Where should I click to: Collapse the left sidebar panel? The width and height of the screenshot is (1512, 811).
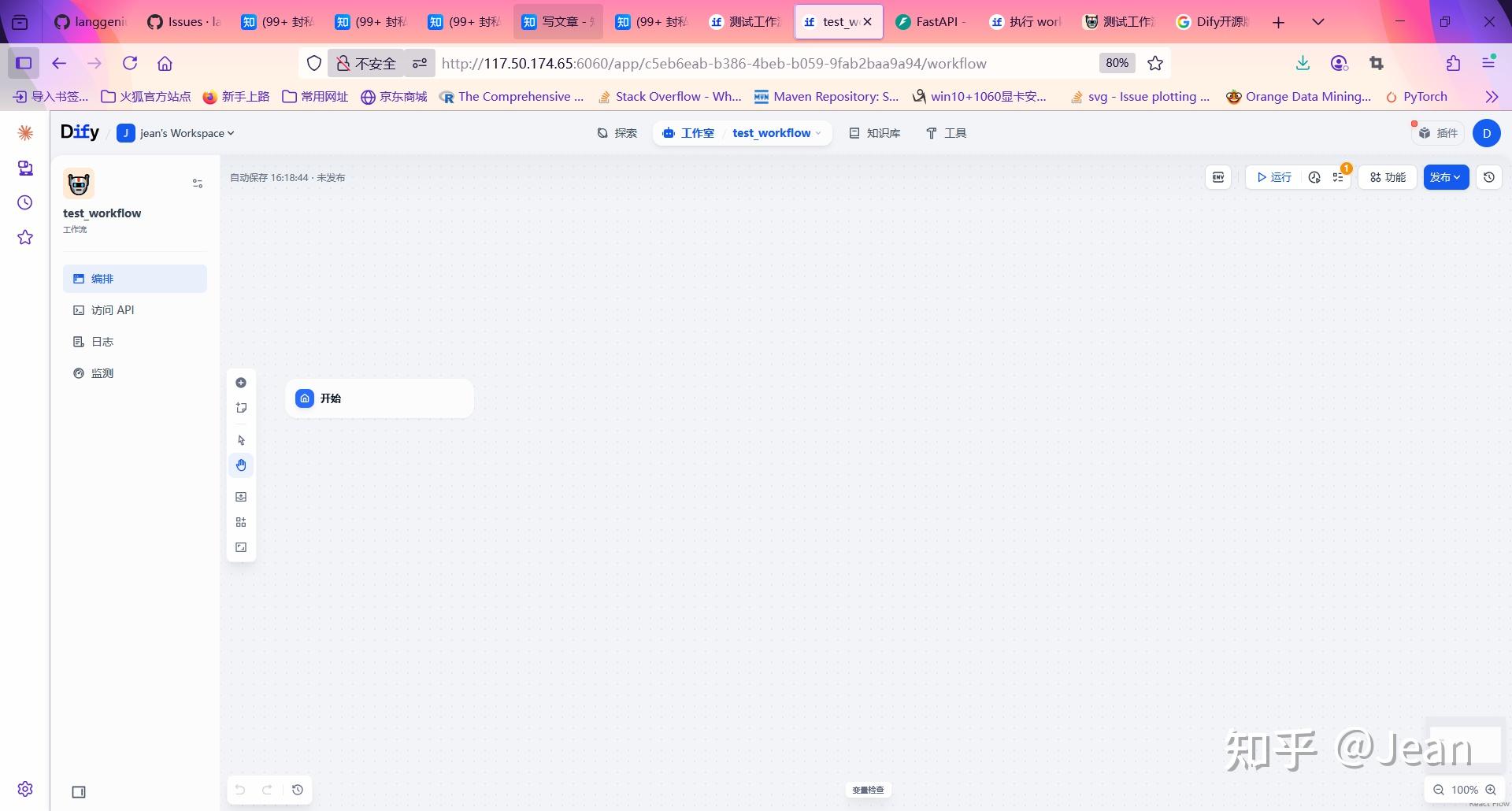(x=79, y=791)
